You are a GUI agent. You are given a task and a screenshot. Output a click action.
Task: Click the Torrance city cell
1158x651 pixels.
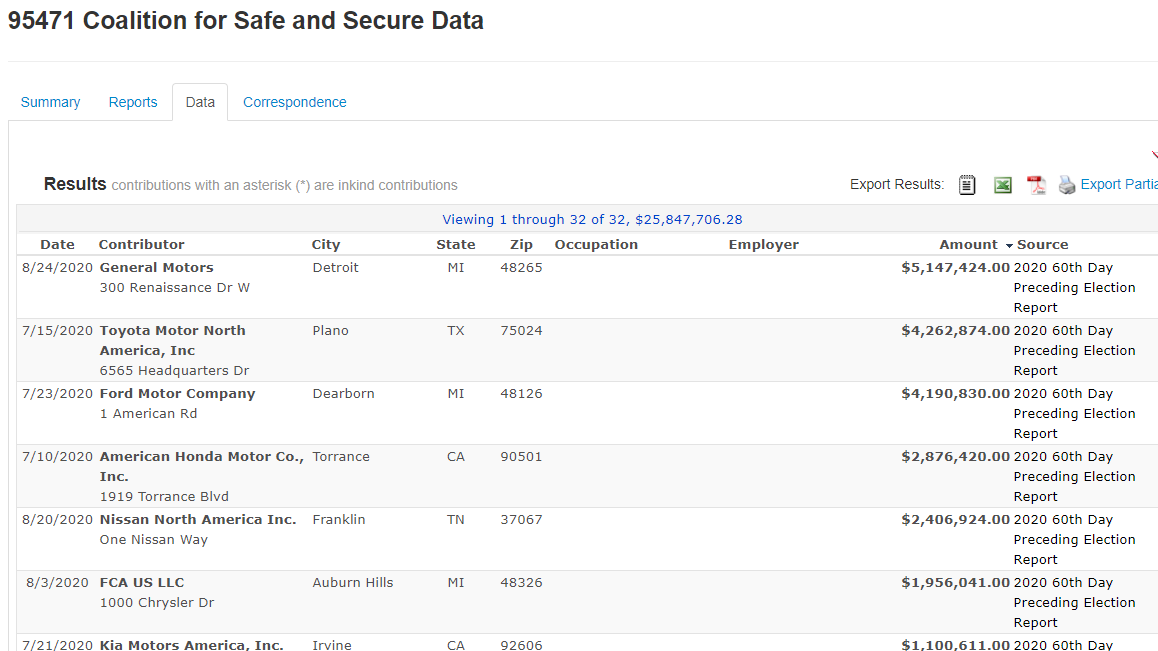pos(340,457)
